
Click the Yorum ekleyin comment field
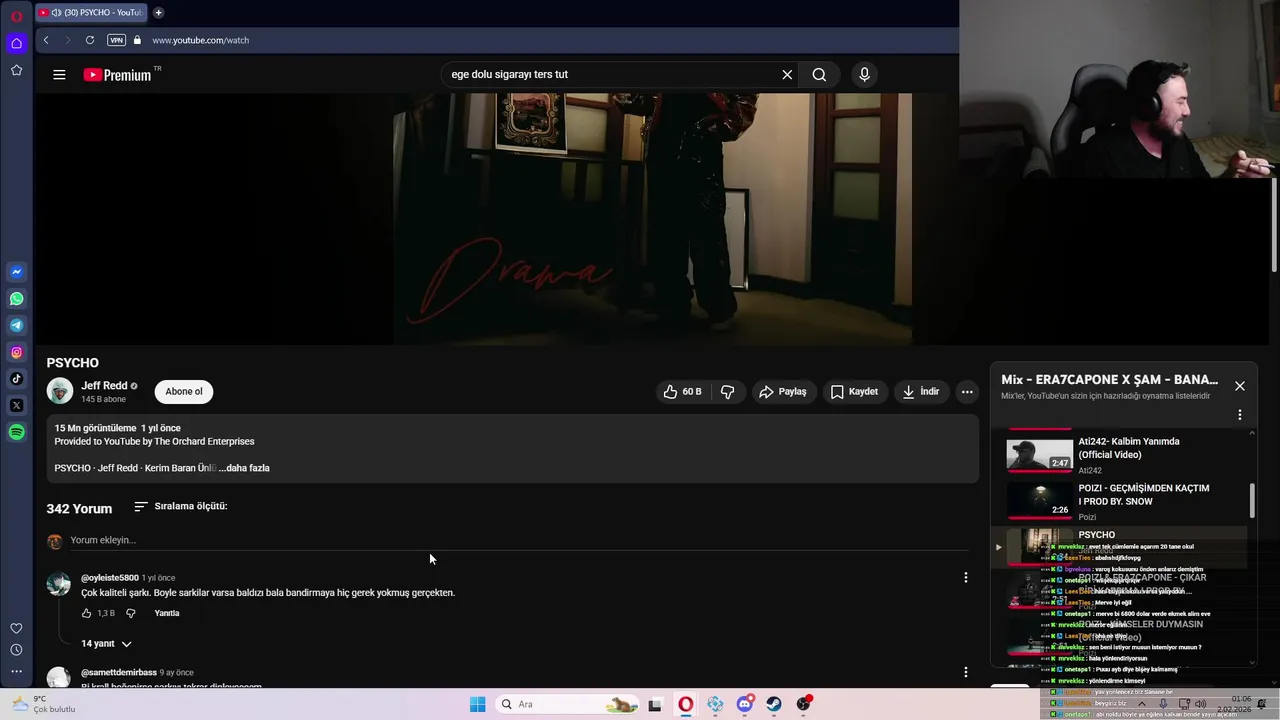pyautogui.click(x=519, y=540)
